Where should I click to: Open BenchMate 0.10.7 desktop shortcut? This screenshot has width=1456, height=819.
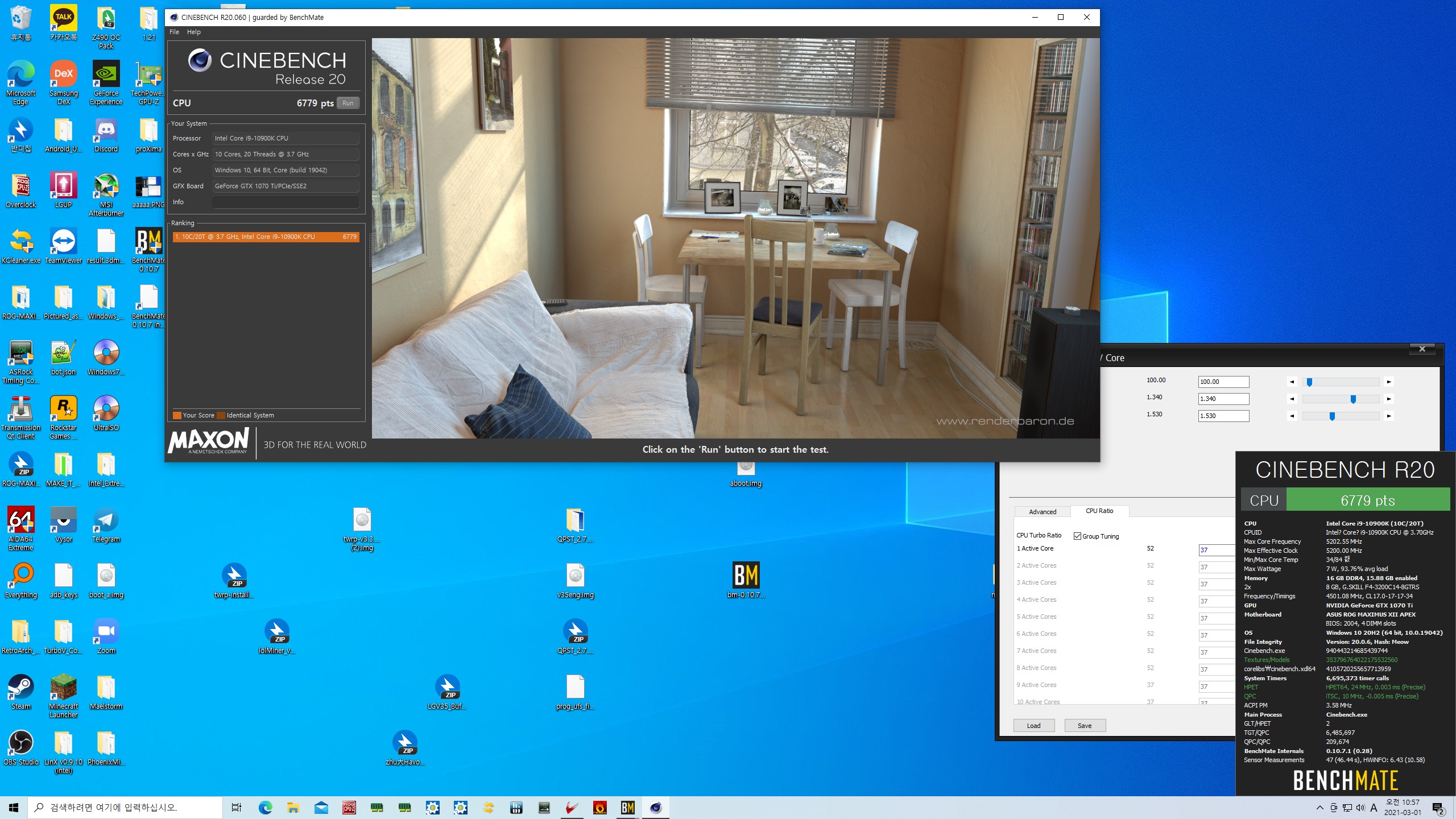coord(148,250)
